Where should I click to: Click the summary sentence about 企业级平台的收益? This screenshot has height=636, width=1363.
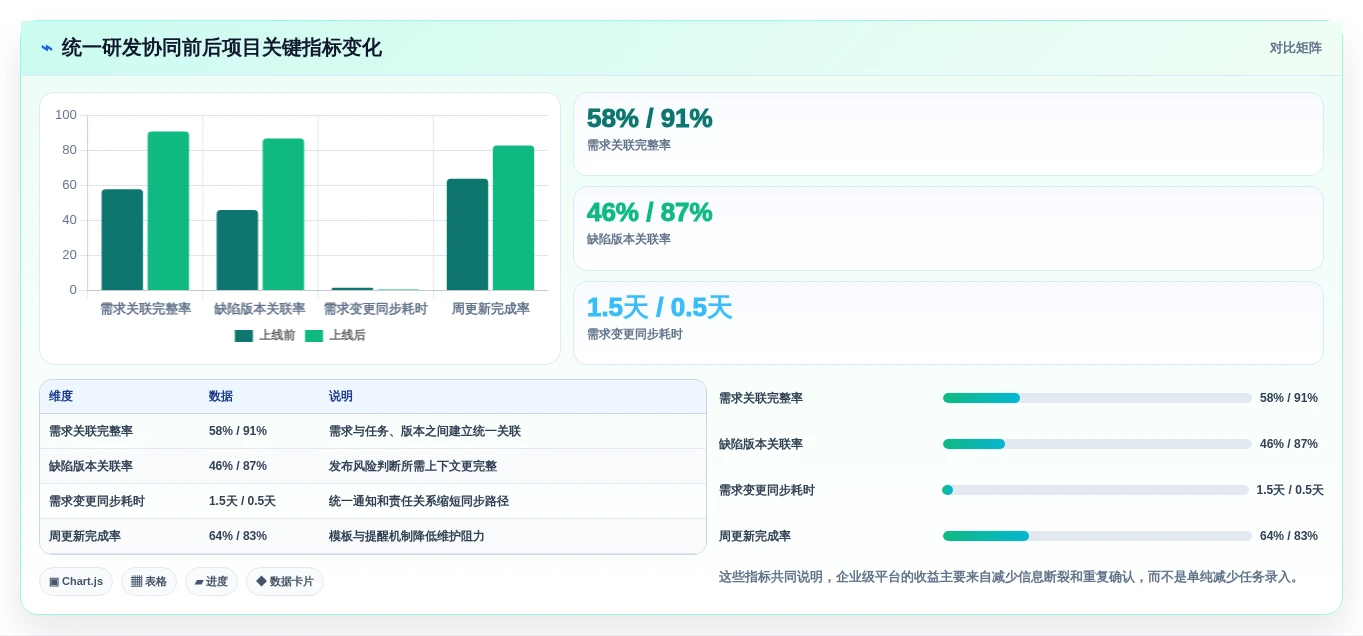[1011, 577]
